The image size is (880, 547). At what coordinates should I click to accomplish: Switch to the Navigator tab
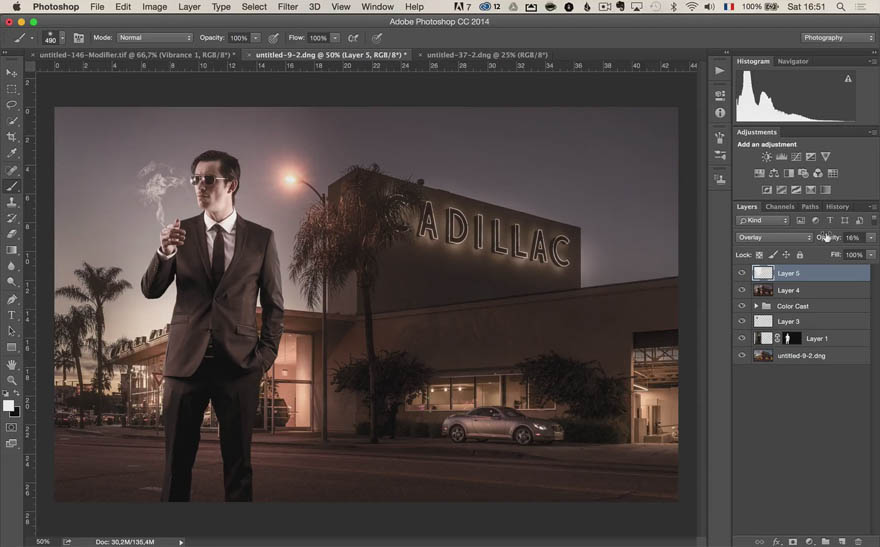[792, 62]
